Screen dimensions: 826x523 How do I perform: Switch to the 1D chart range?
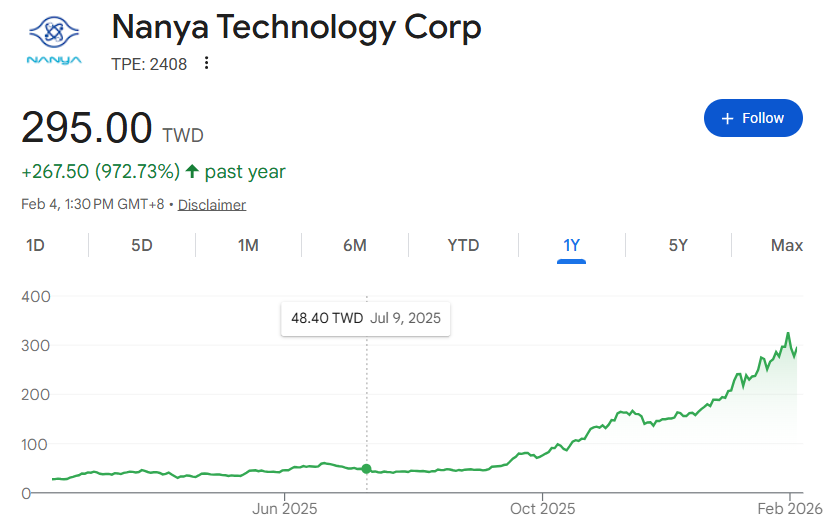[35, 245]
